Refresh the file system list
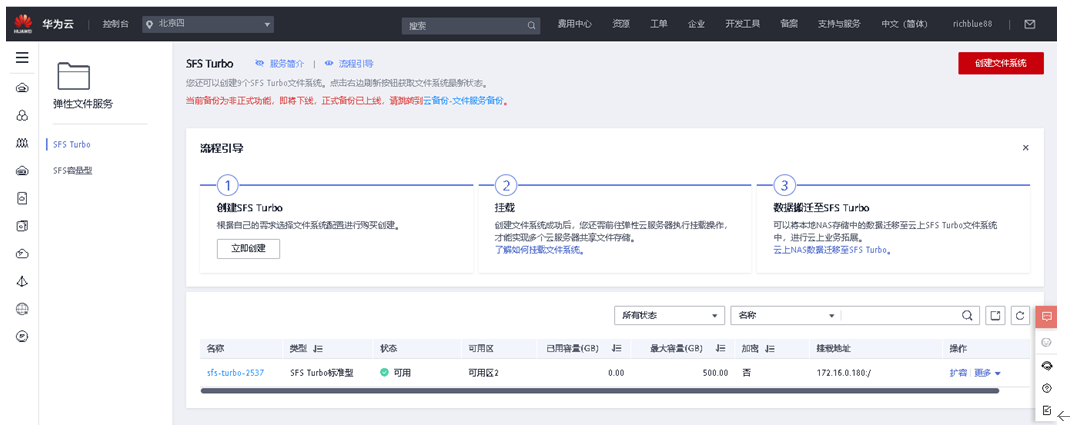Viewport: 1070px width, 428px height. coord(1020,315)
